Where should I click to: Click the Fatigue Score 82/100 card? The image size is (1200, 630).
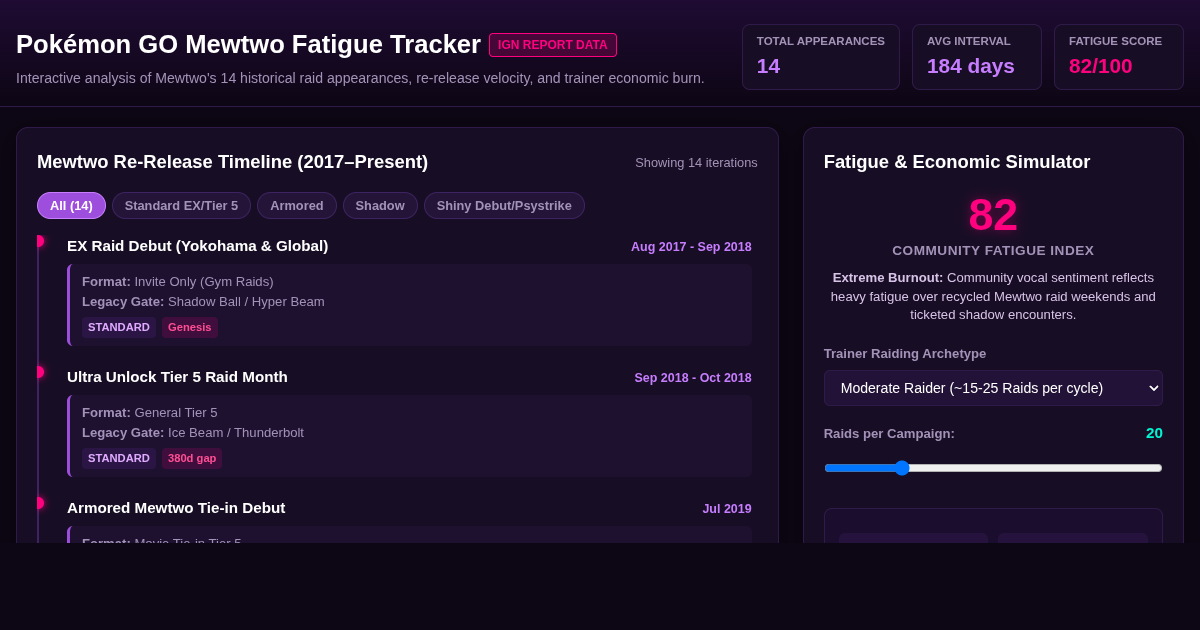click(1119, 57)
